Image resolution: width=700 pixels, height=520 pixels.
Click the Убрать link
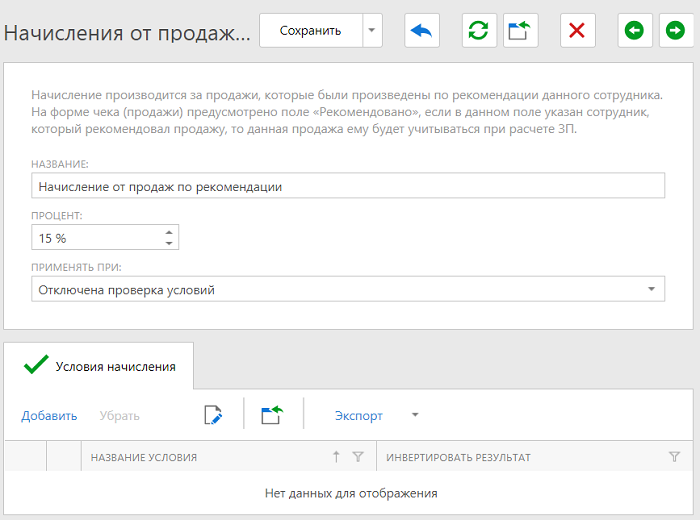pos(120,416)
